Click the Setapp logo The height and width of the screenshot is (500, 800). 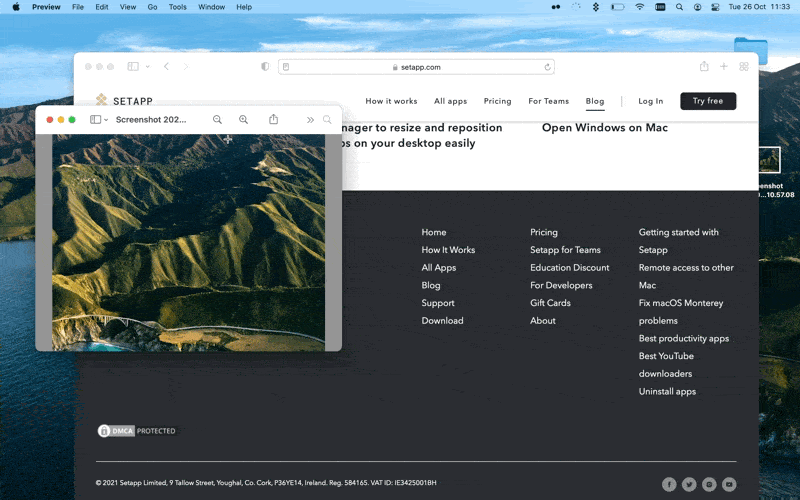(x=124, y=100)
